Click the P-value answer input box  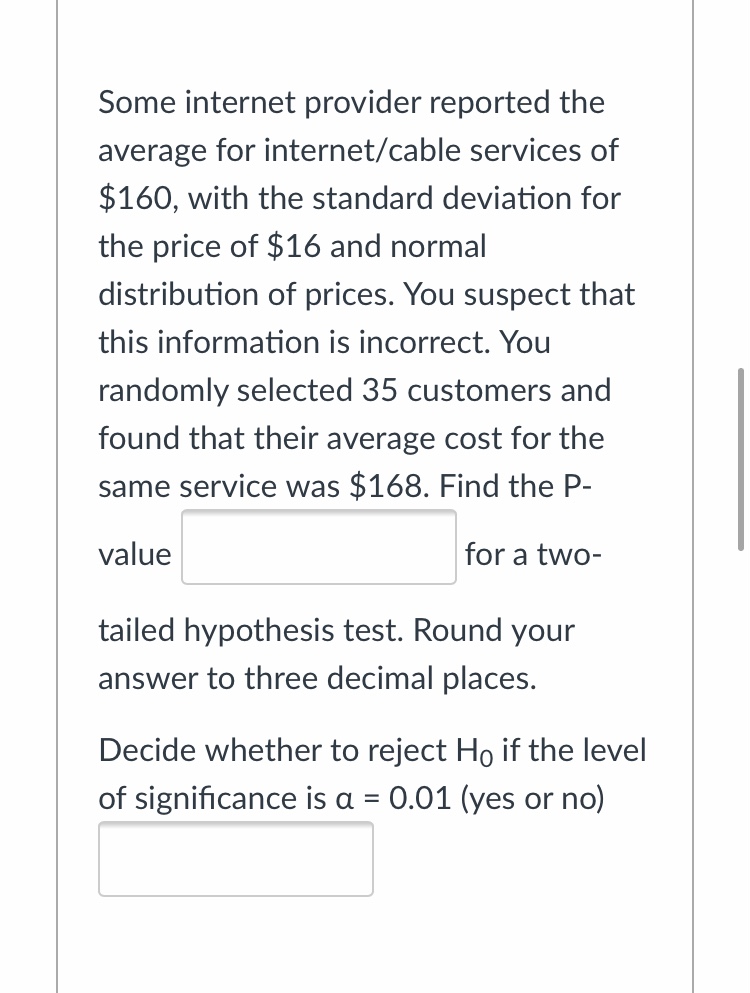pyautogui.click(x=318, y=547)
